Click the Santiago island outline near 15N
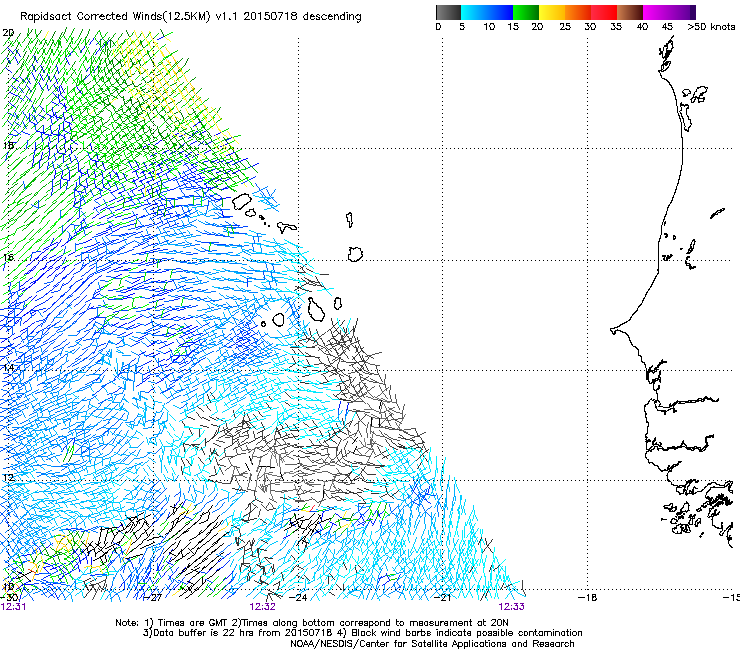 point(316,308)
